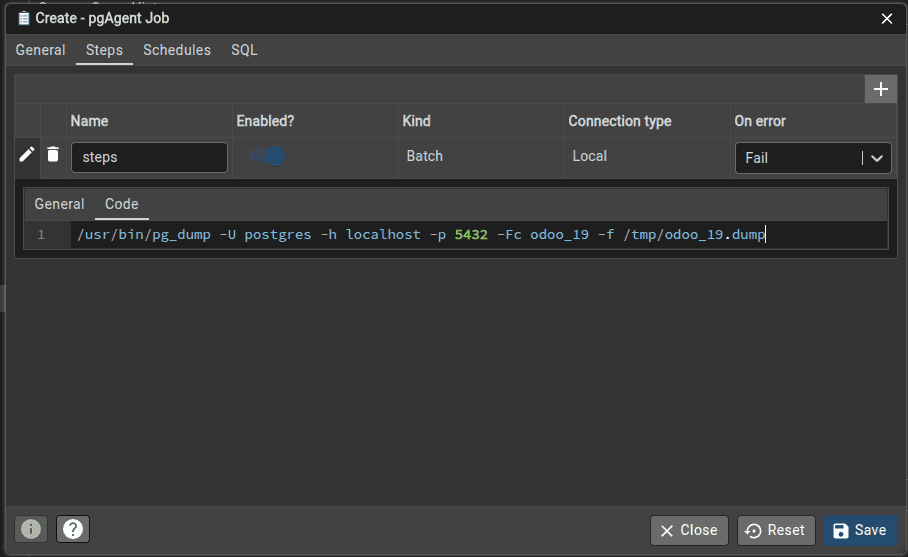Click the port number 5432 in code
The height and width of the screenshot is (557, 908).
coord(471,234)
